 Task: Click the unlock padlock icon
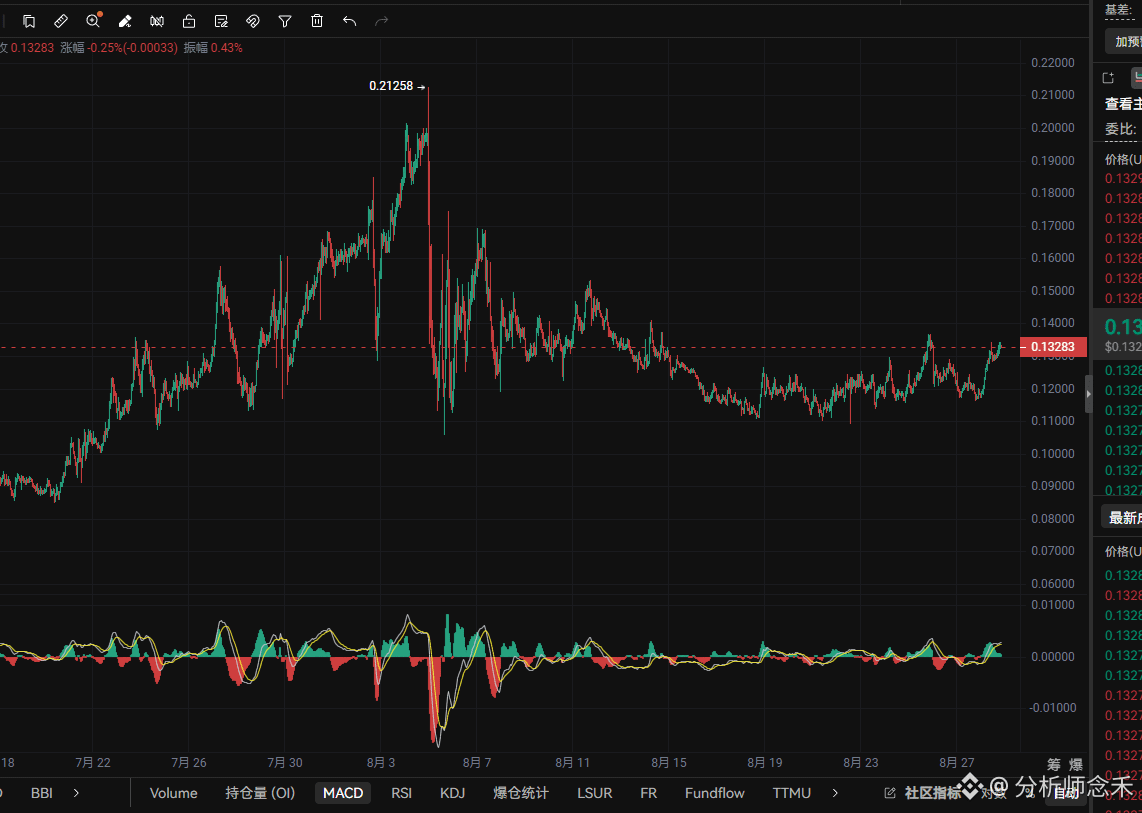pyautogui.click(x=189, y=21)
